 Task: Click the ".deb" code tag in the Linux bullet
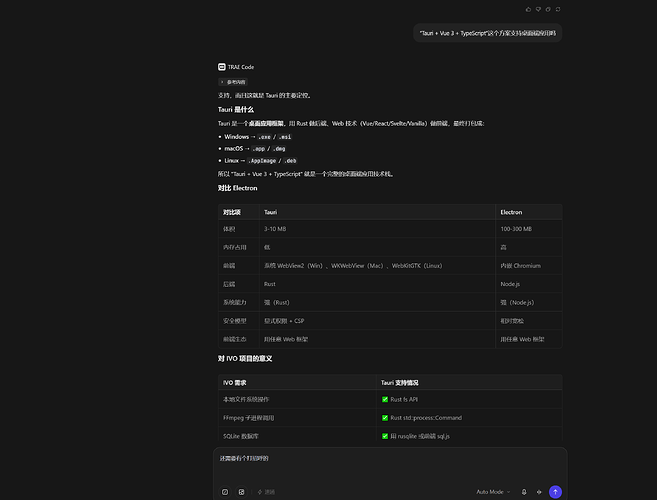tap(290, 161)
